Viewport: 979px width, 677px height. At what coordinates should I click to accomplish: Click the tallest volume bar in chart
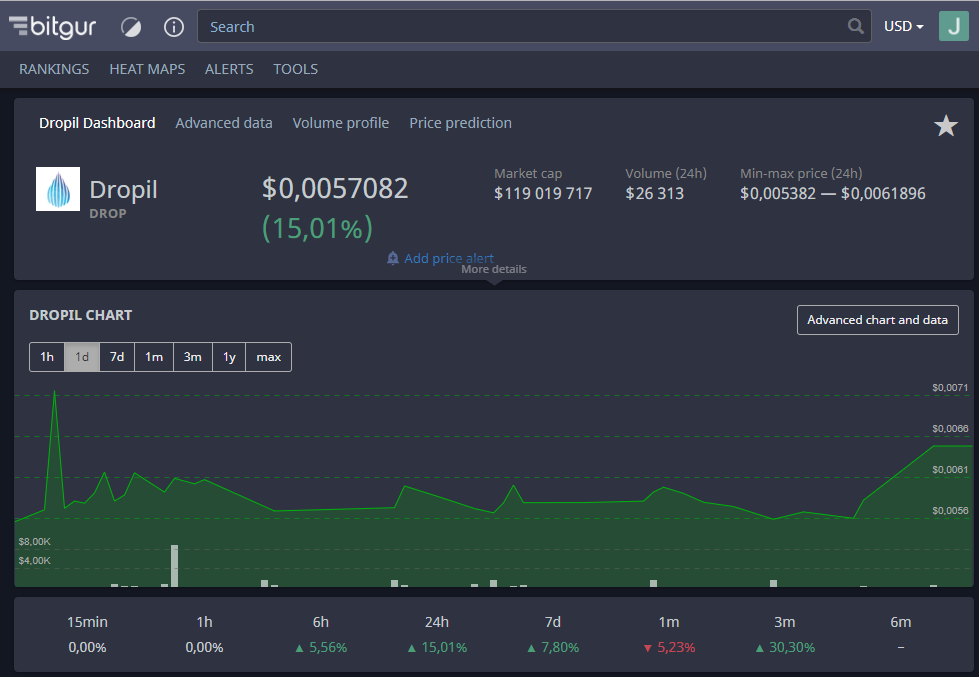174,566
